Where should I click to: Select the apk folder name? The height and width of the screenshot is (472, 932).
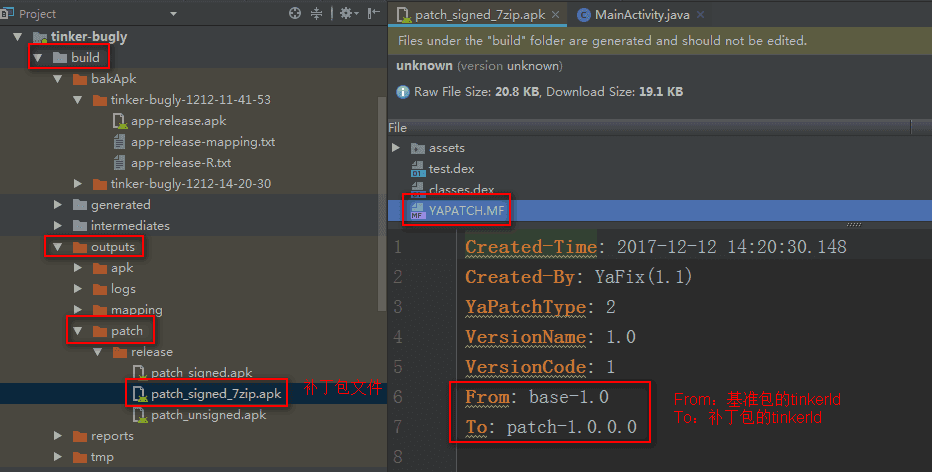click(x=122, y=268)
